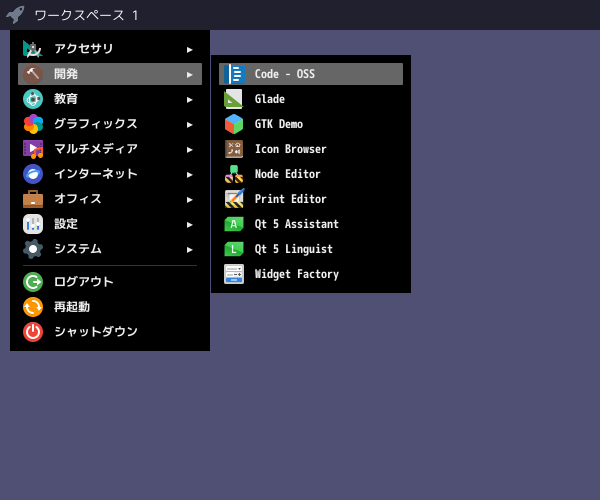Viewport: 600px width, 500px height.
Task: Click the Node Editor app icon
Action: (234, 174)
